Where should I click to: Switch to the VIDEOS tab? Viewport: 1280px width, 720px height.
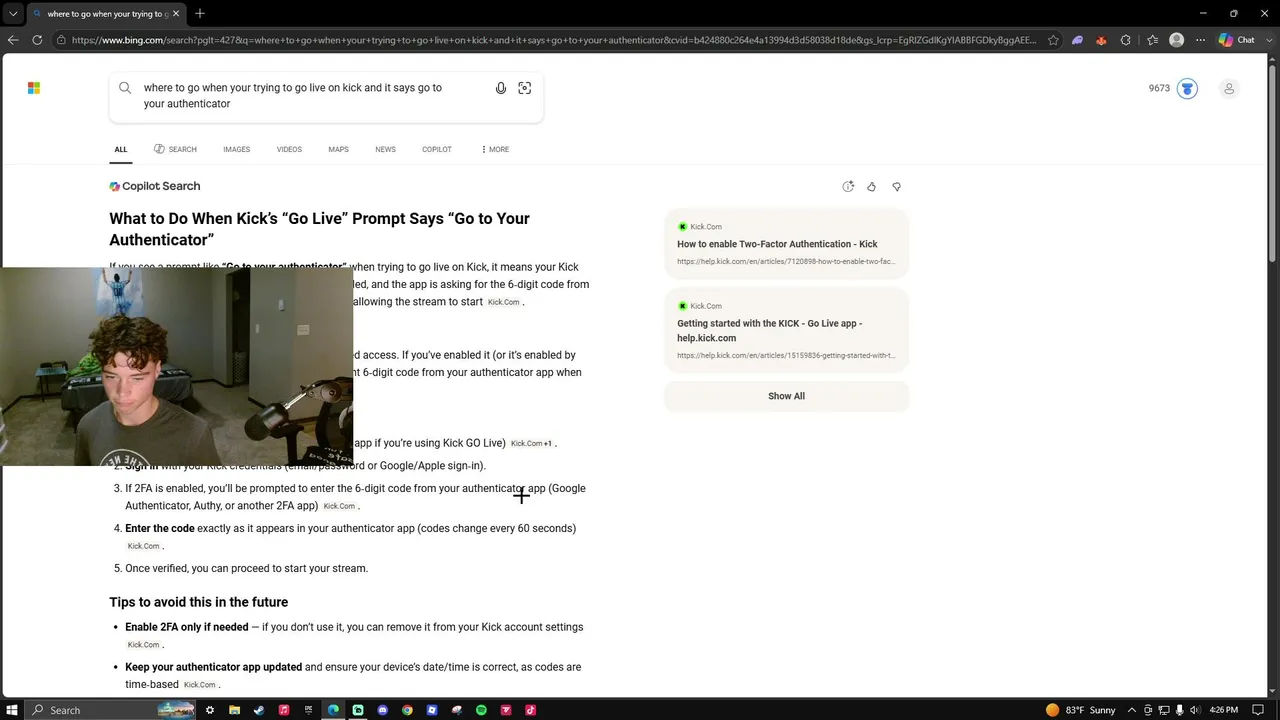pyautogui.click(x=289, y=150)
